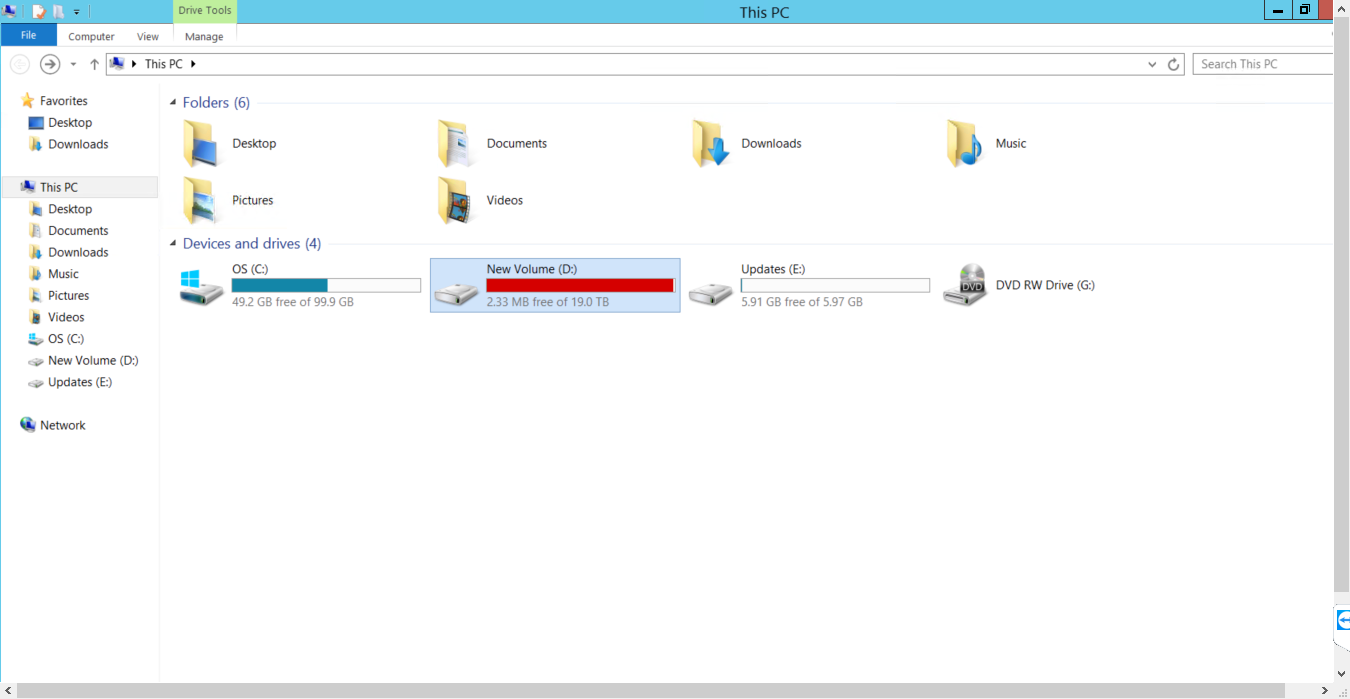The image size is (1350, 699).
Task: Click the red New Volume (D:) capacity bar
Action: [x=581, y=286]
